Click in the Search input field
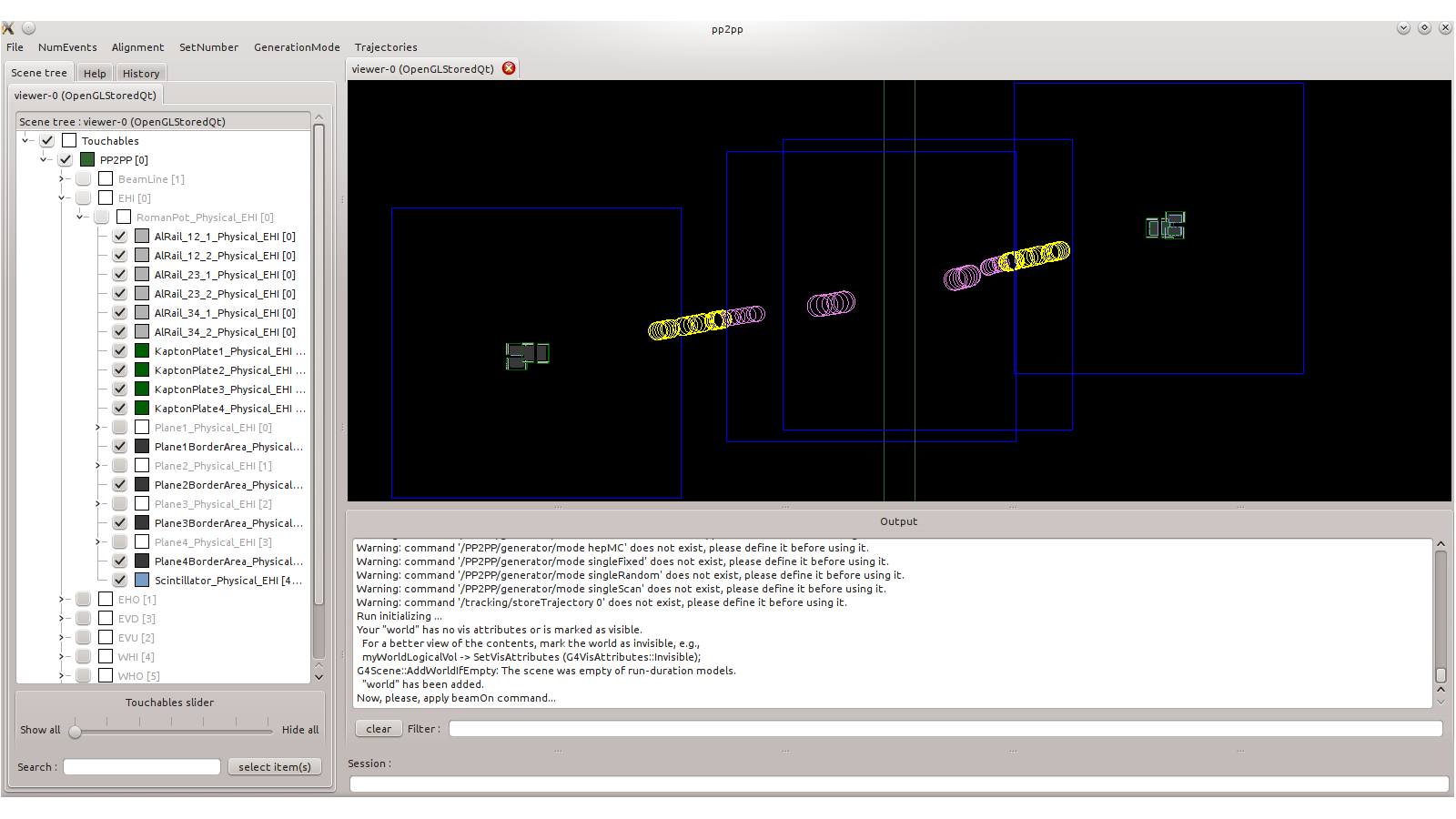Screen dimensions: 1456x819 (x=142, y=767)
